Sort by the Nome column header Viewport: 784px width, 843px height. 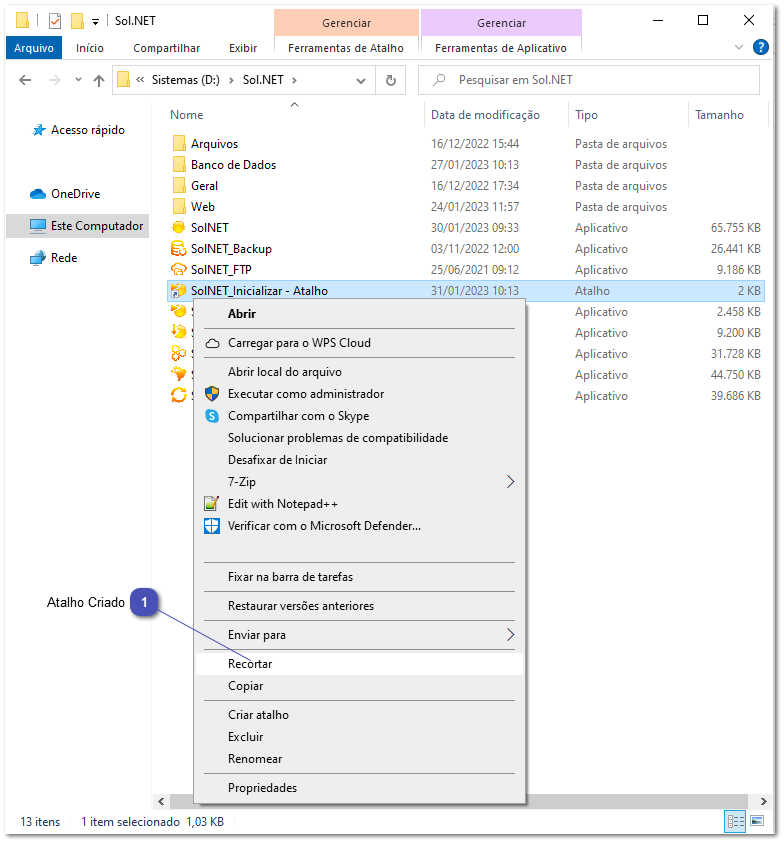[187, 115]
